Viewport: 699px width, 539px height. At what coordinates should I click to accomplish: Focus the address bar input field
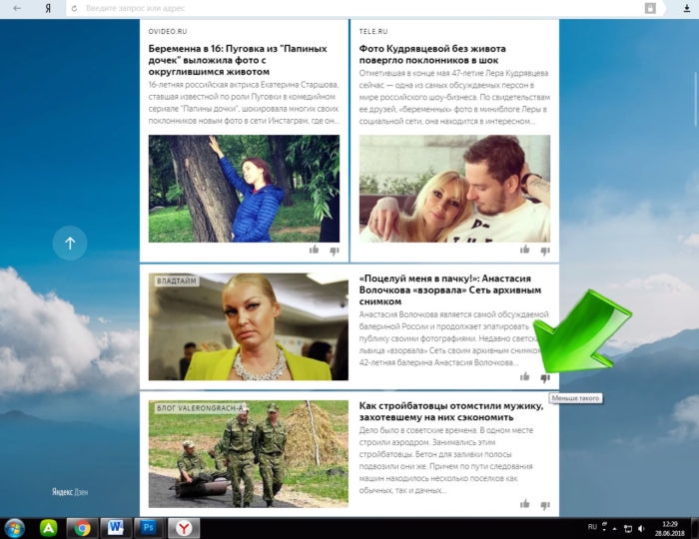pyautogui.click(x=357, y=8)
